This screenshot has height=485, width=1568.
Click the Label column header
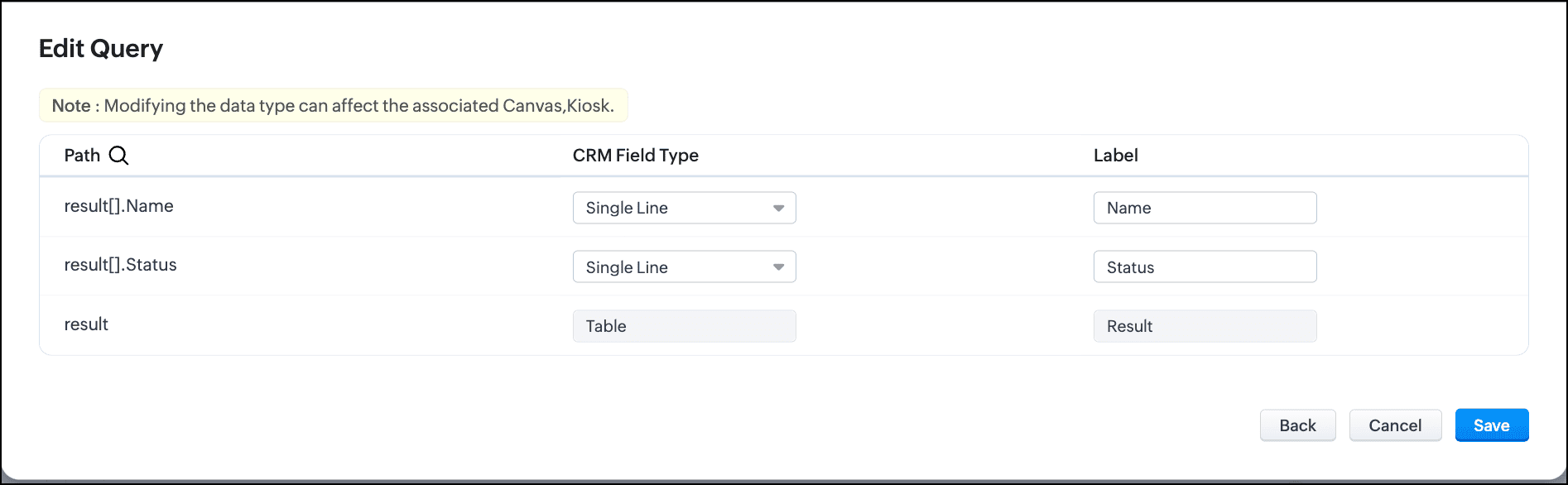point(1115,156)
